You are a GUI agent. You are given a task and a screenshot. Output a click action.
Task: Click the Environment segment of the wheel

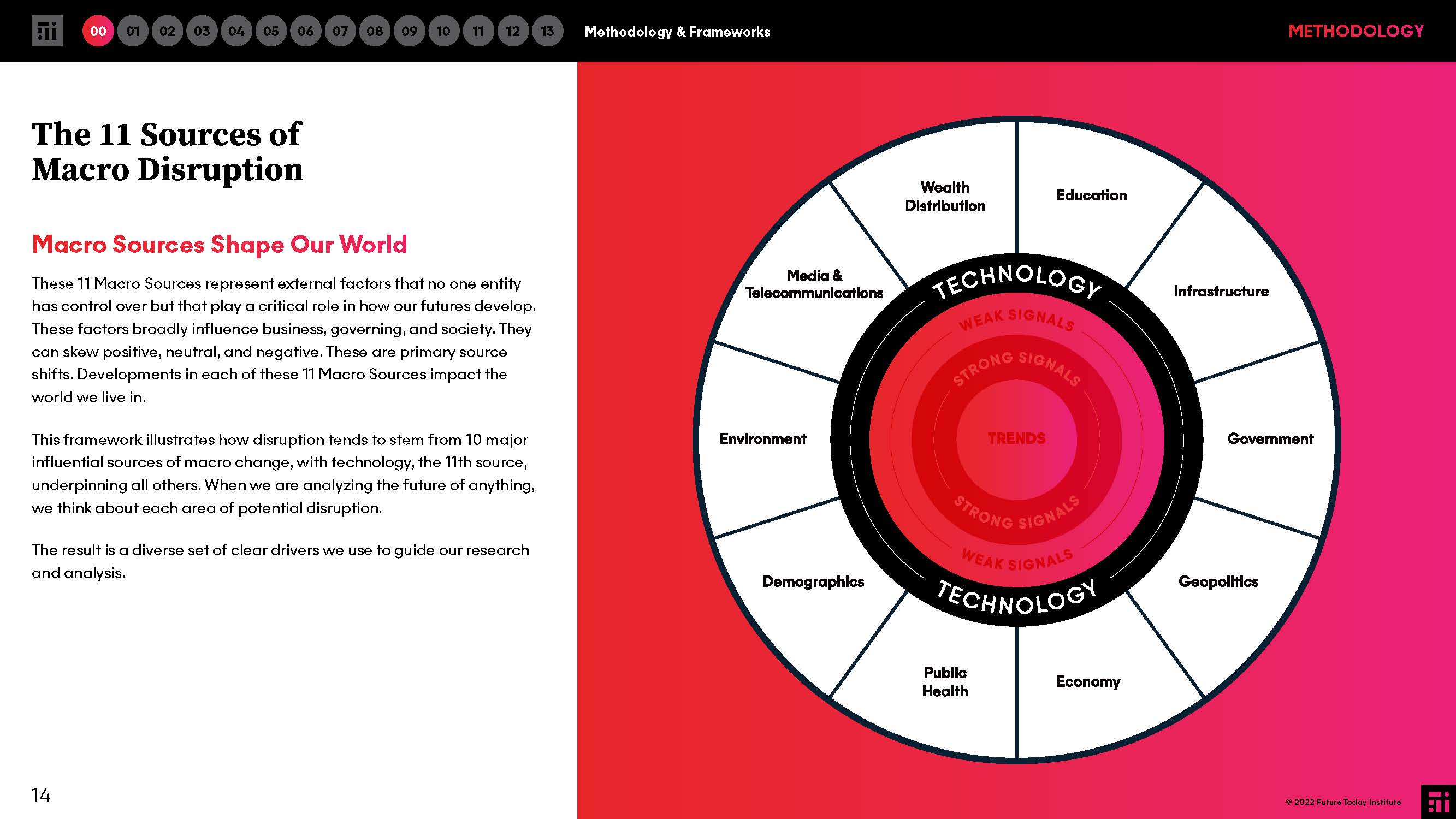pyautogui.click(x=762, y=439)
